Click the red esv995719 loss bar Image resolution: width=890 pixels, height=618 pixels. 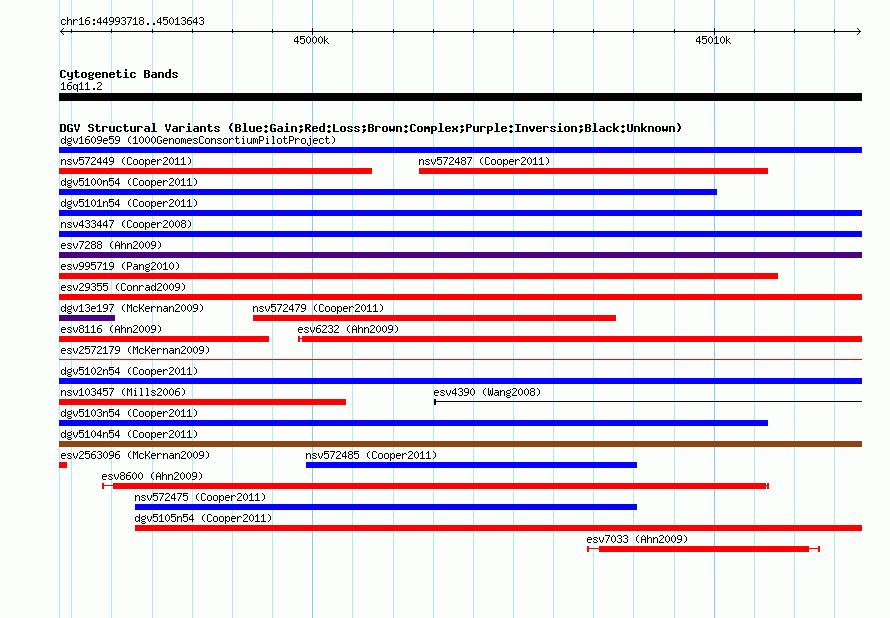click(x=418, y=276)
